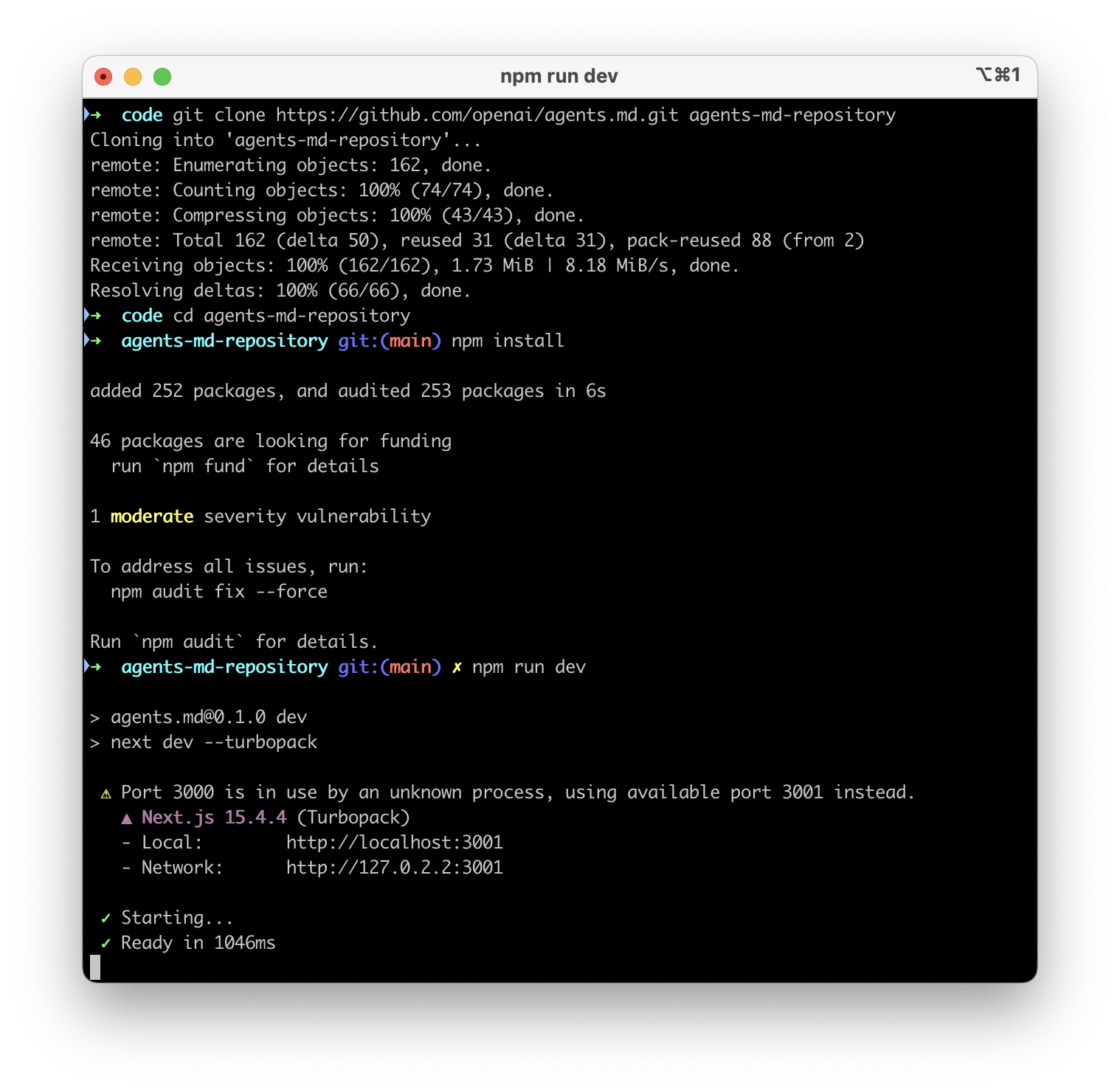Viewport: 1120px width, 1092px height.
Task: Click the yellow warning icon beside Port 3000
Action: click(x=106, y=793)
